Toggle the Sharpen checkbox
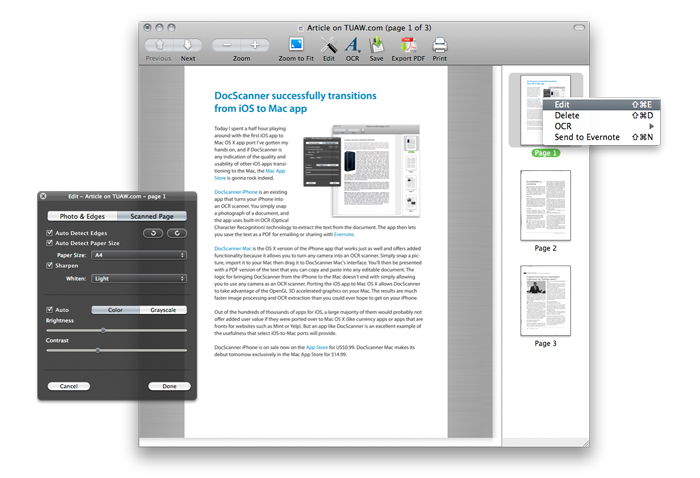 50,265
